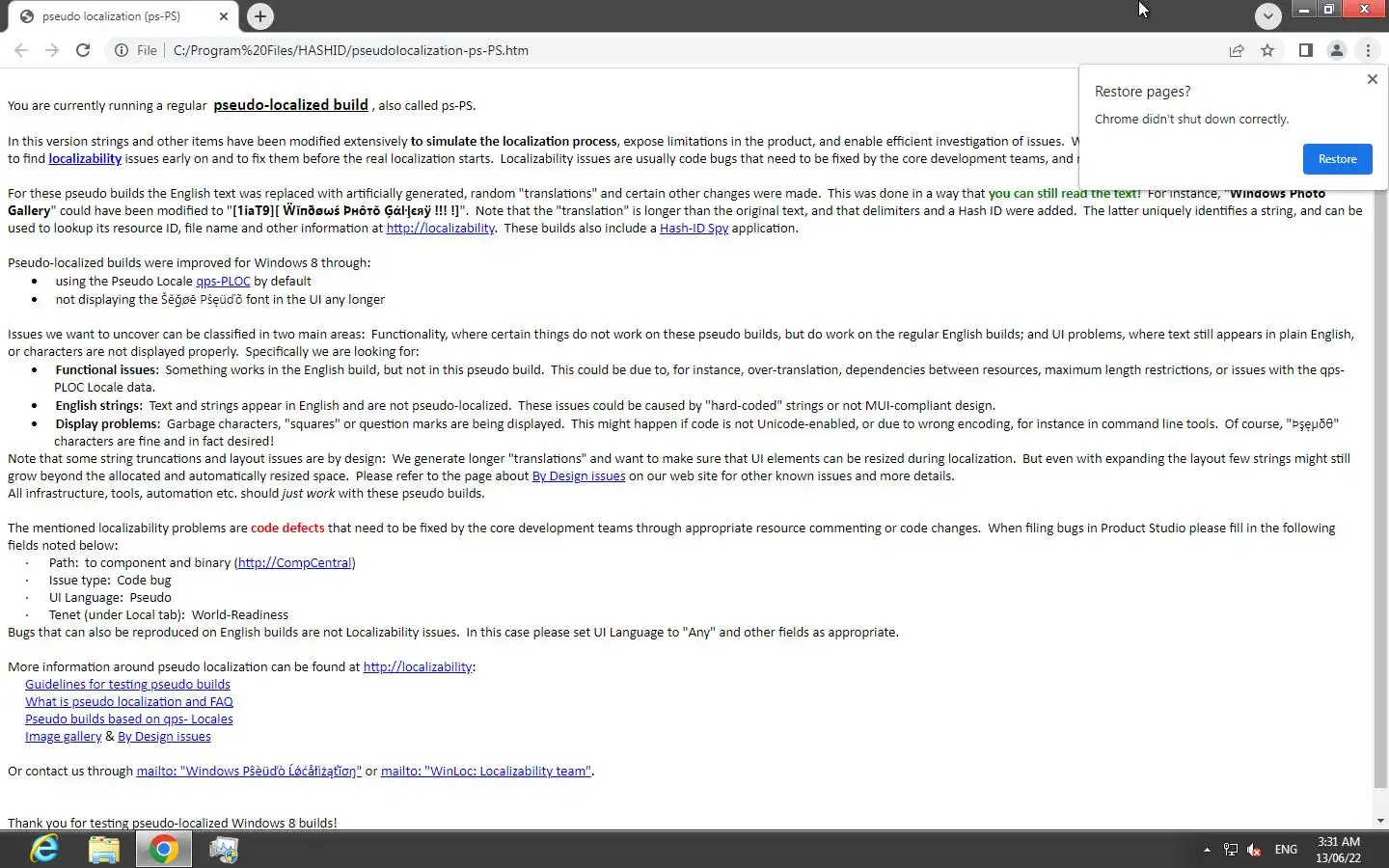Click 'Tenet (under Local tab): World-Readiness' line
1389x868 pixels.
click(169, 614)
